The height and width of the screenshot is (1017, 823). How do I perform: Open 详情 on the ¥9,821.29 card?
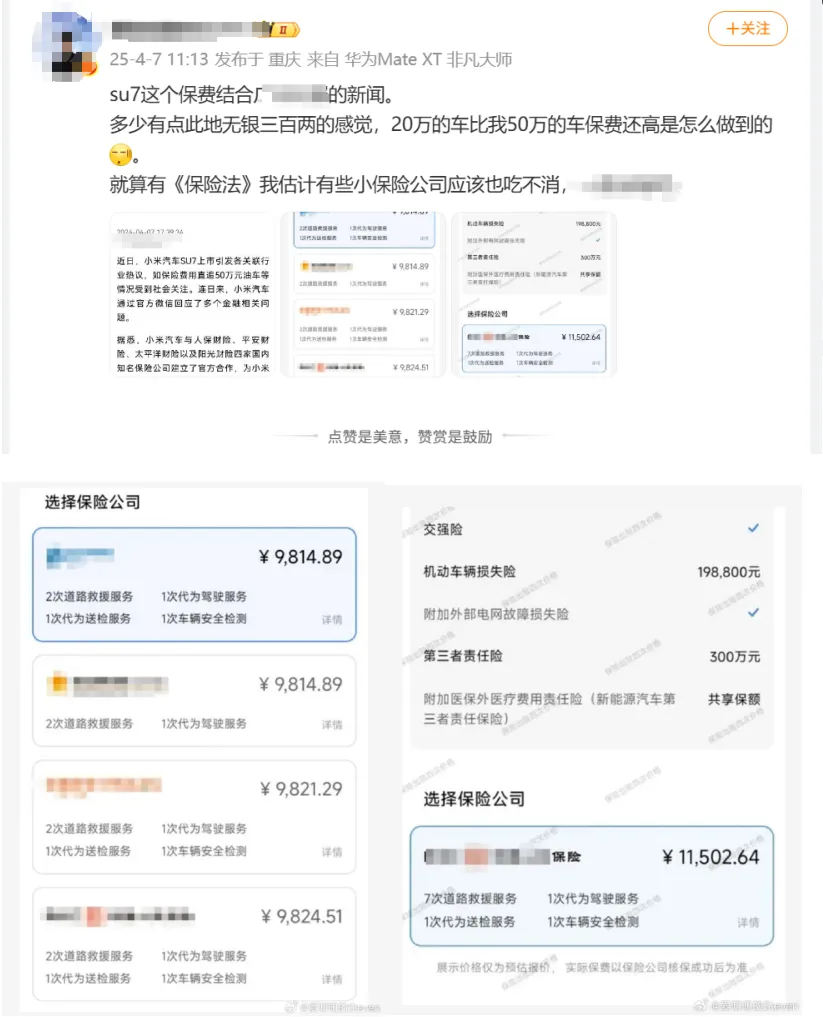pyautogui.click(x=331, y=852)
